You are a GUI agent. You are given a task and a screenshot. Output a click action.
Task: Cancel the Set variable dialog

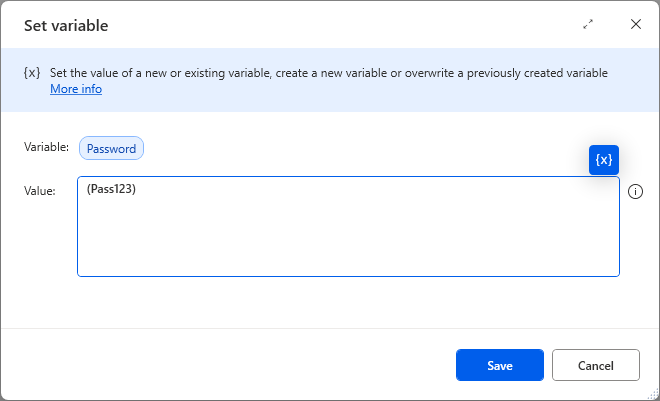[596, 365]
